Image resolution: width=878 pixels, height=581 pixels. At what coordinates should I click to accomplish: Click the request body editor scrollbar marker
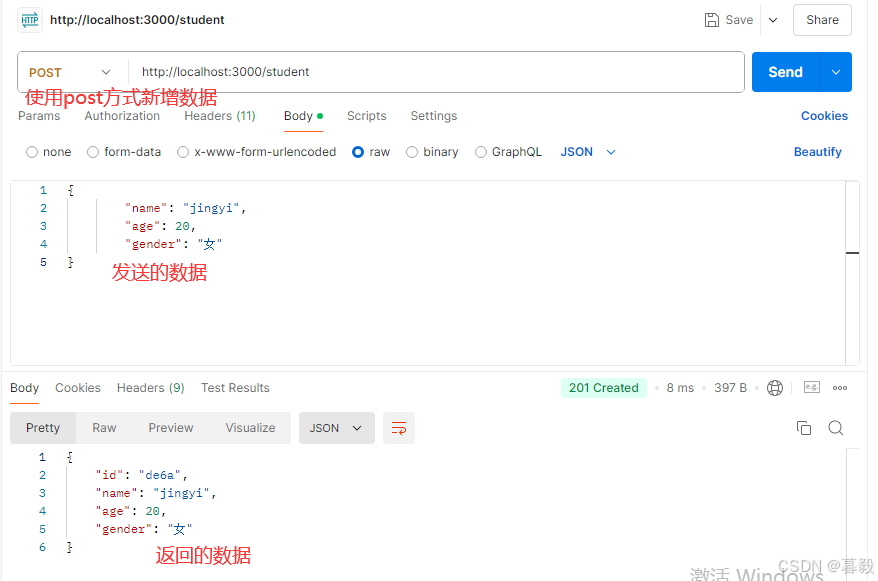852,253
